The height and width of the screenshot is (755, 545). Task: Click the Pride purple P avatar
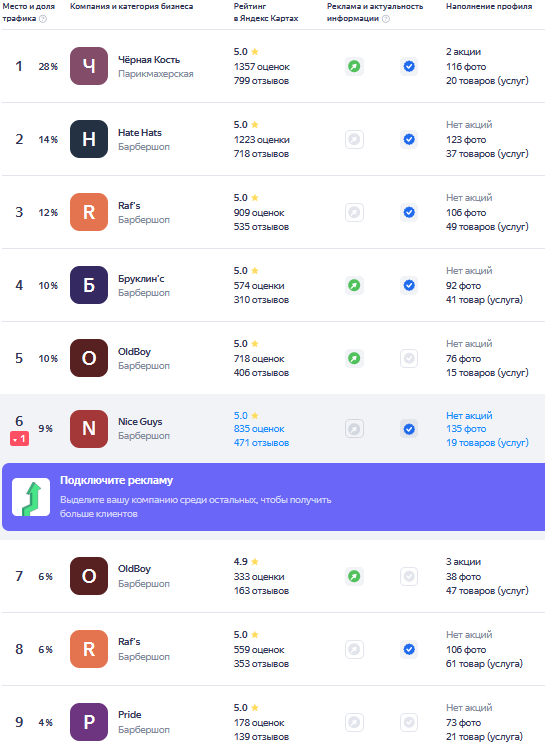tap(89, 722)
